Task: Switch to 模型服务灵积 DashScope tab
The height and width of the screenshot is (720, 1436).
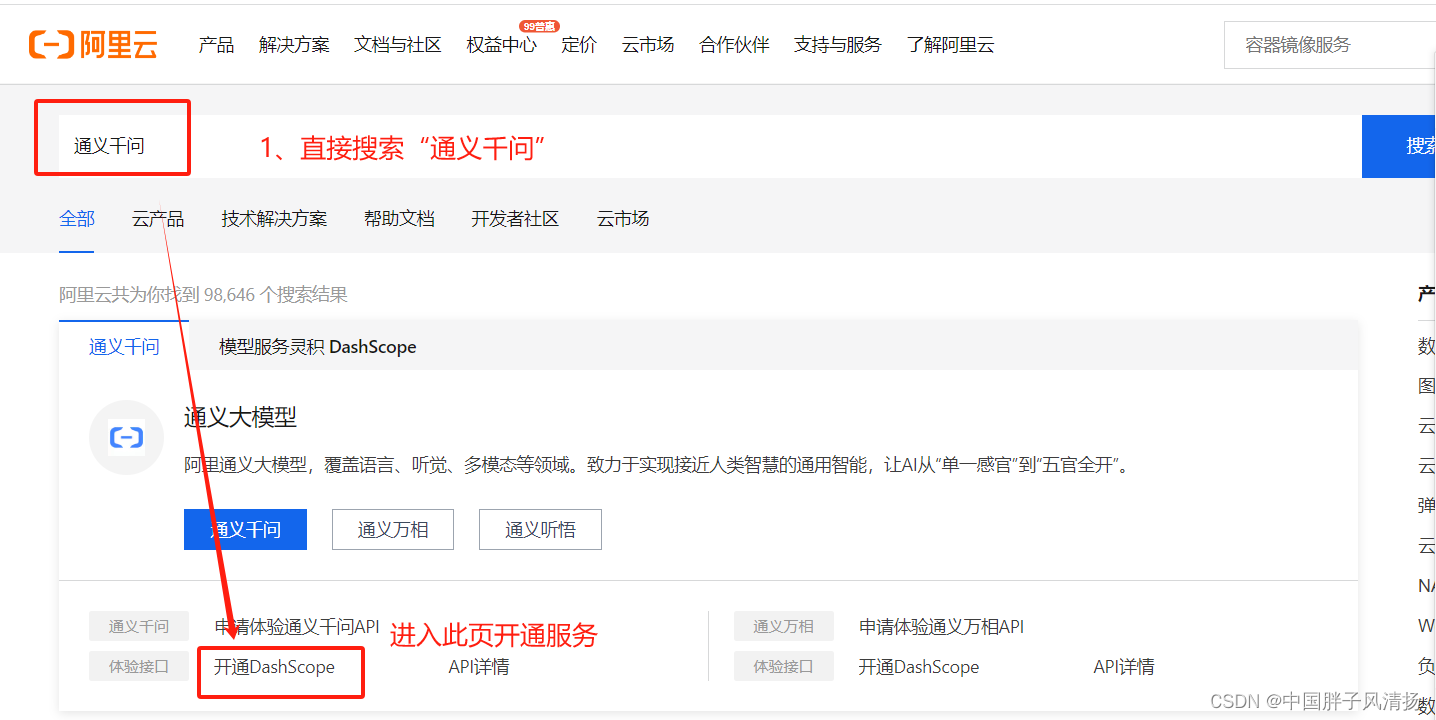Action: pos(318,347)
